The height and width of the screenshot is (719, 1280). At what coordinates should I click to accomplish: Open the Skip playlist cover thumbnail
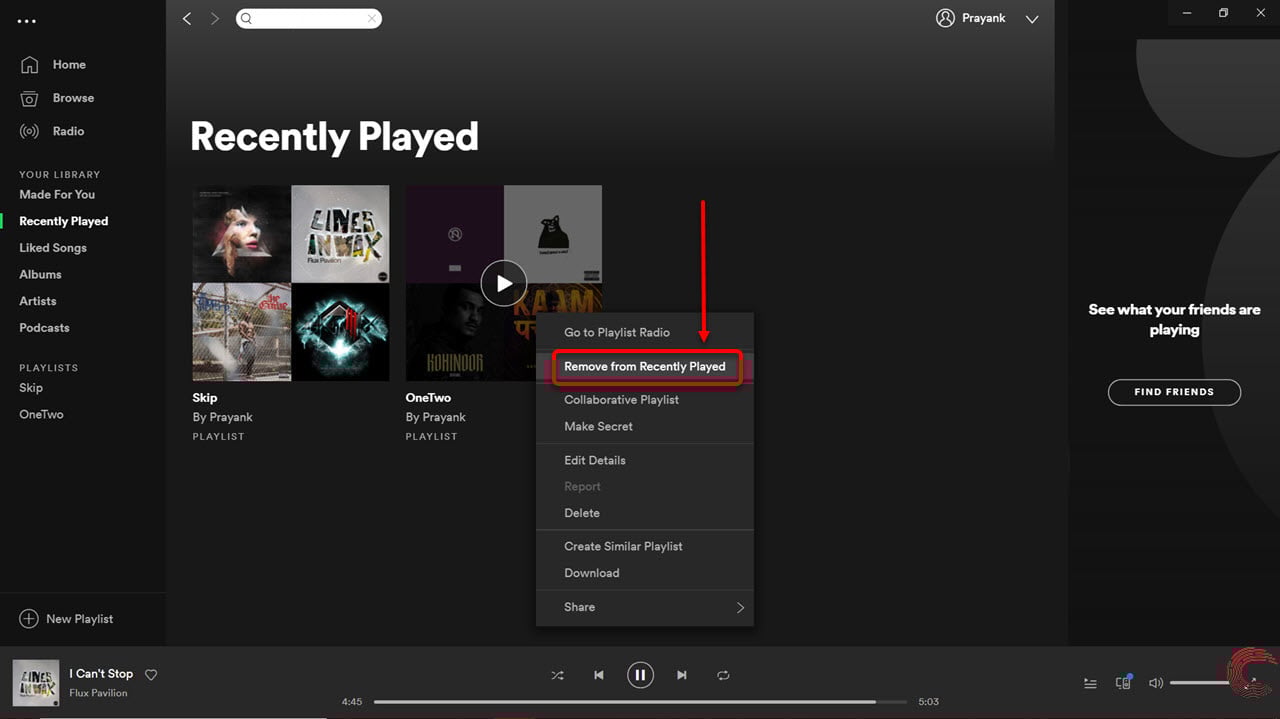(x=291, y=283)
